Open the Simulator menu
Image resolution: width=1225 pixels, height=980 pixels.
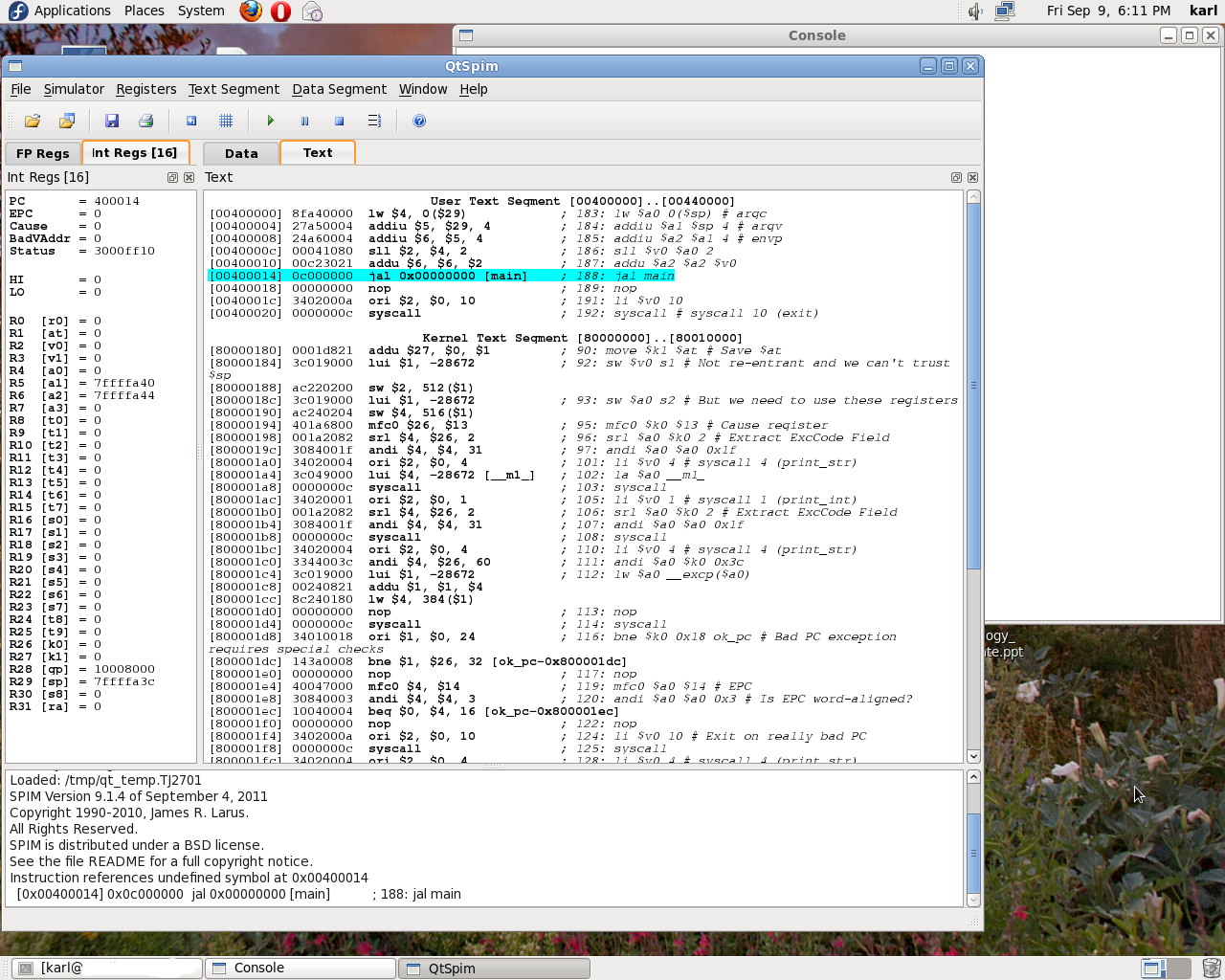pos(74,89)
